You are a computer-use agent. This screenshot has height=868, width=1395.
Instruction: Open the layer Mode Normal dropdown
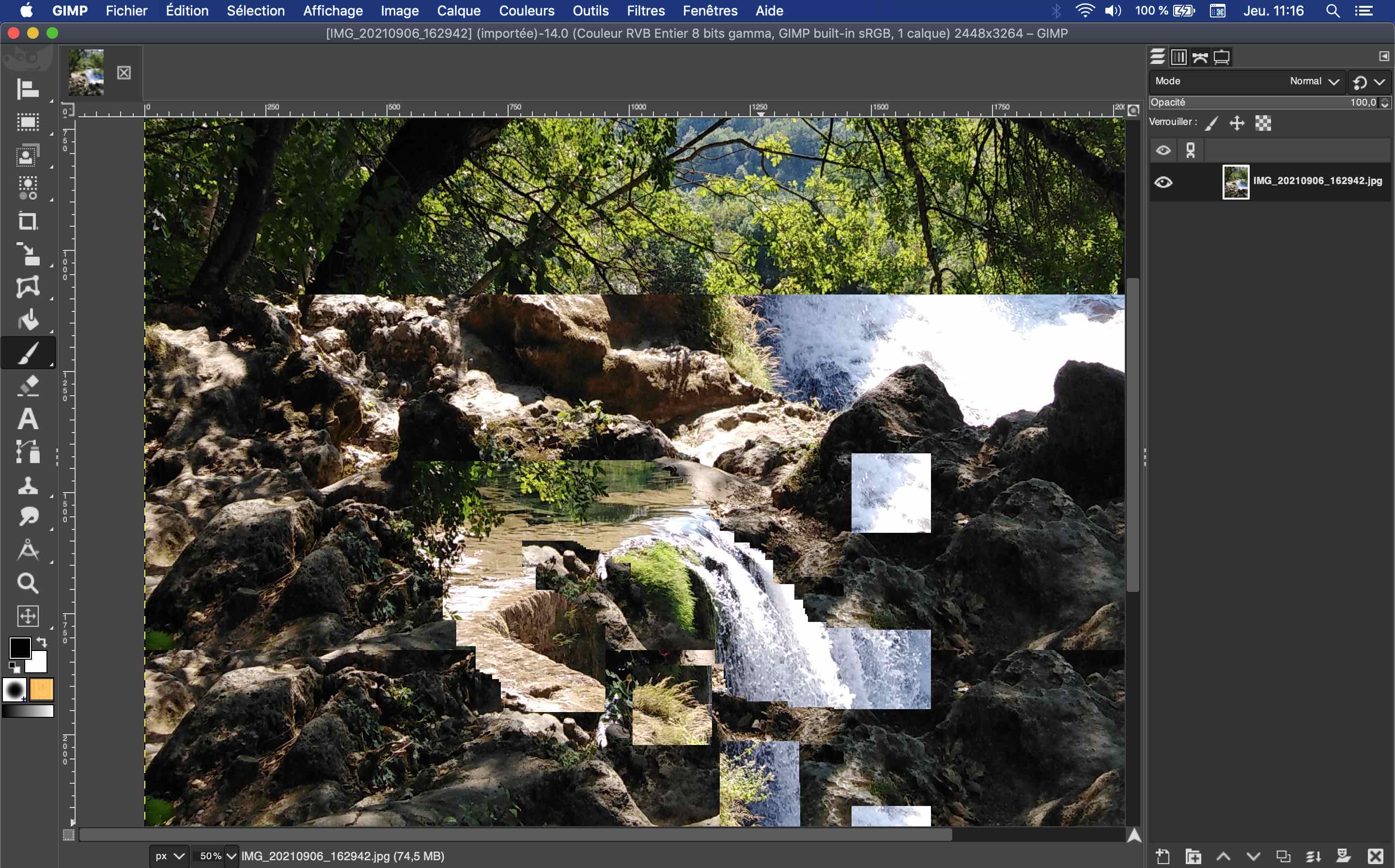[1314, 81]
